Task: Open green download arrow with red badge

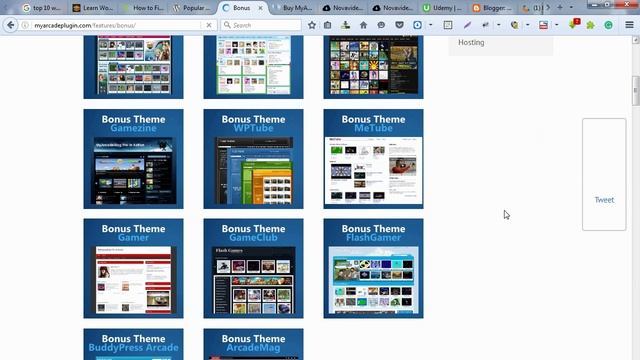Action: [573, 24]
